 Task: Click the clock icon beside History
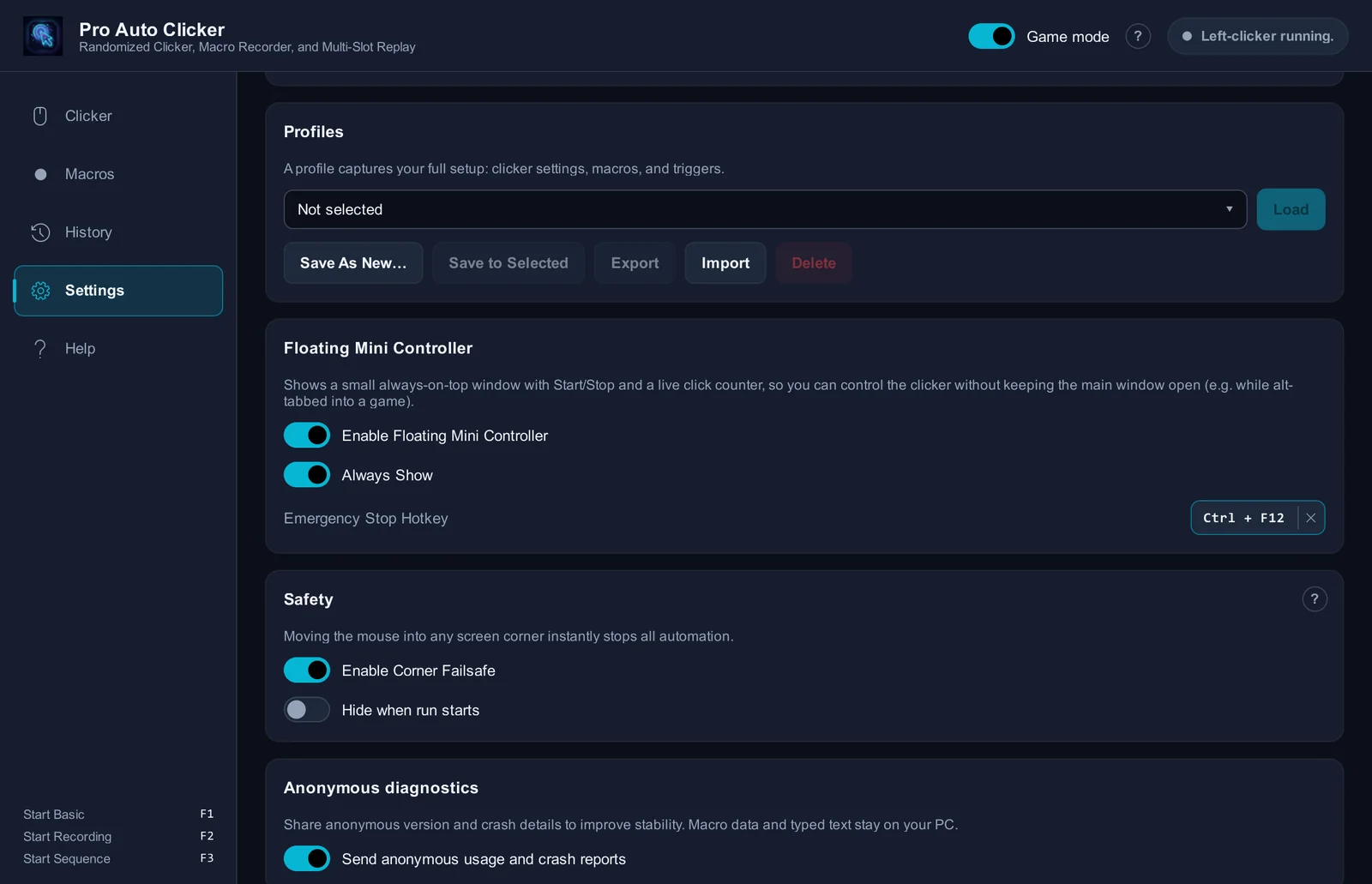coord(40,232)
